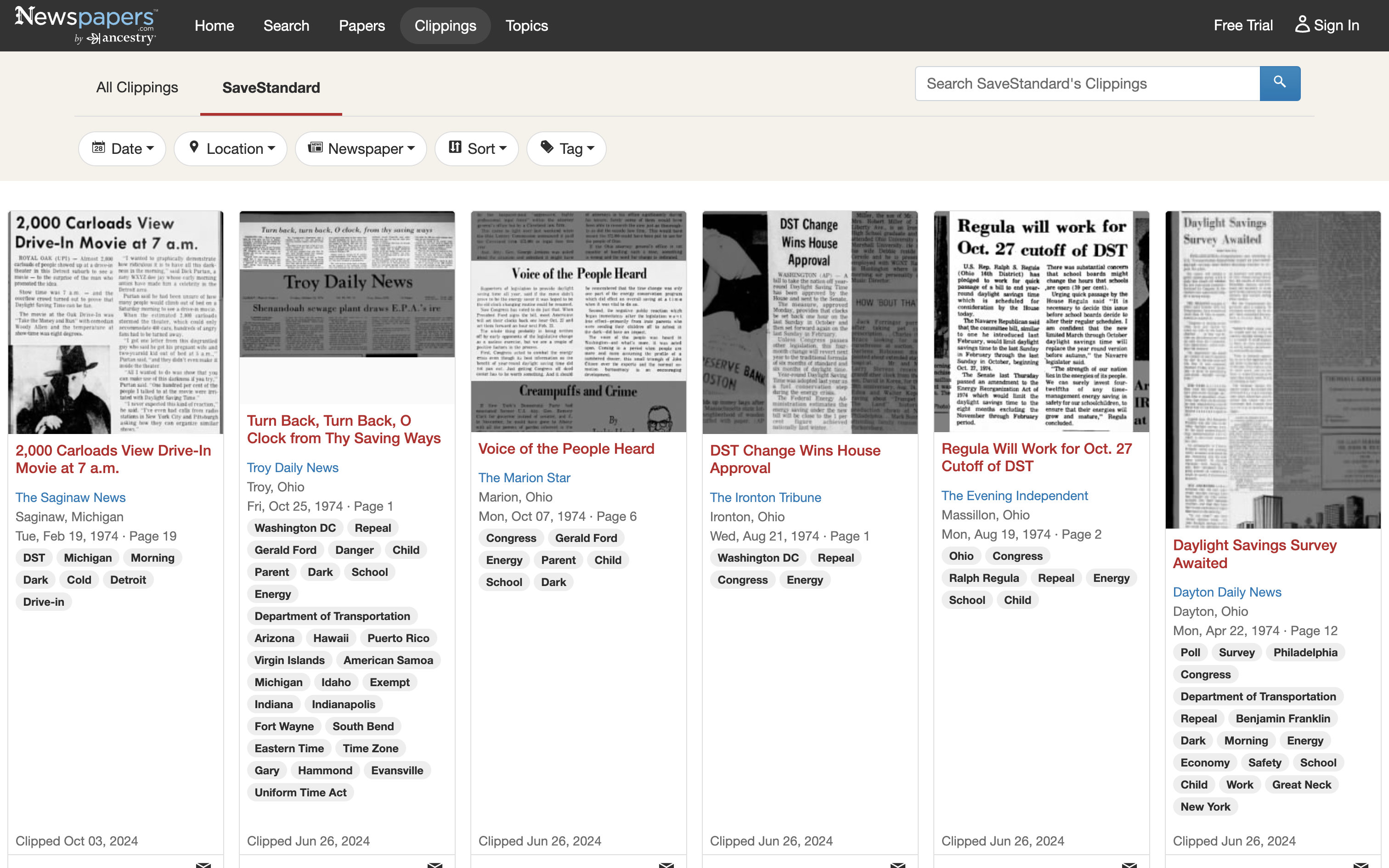The image size is (1389, 868).
Task: Click the Philadelphia tag
Action: point(1305,652)
